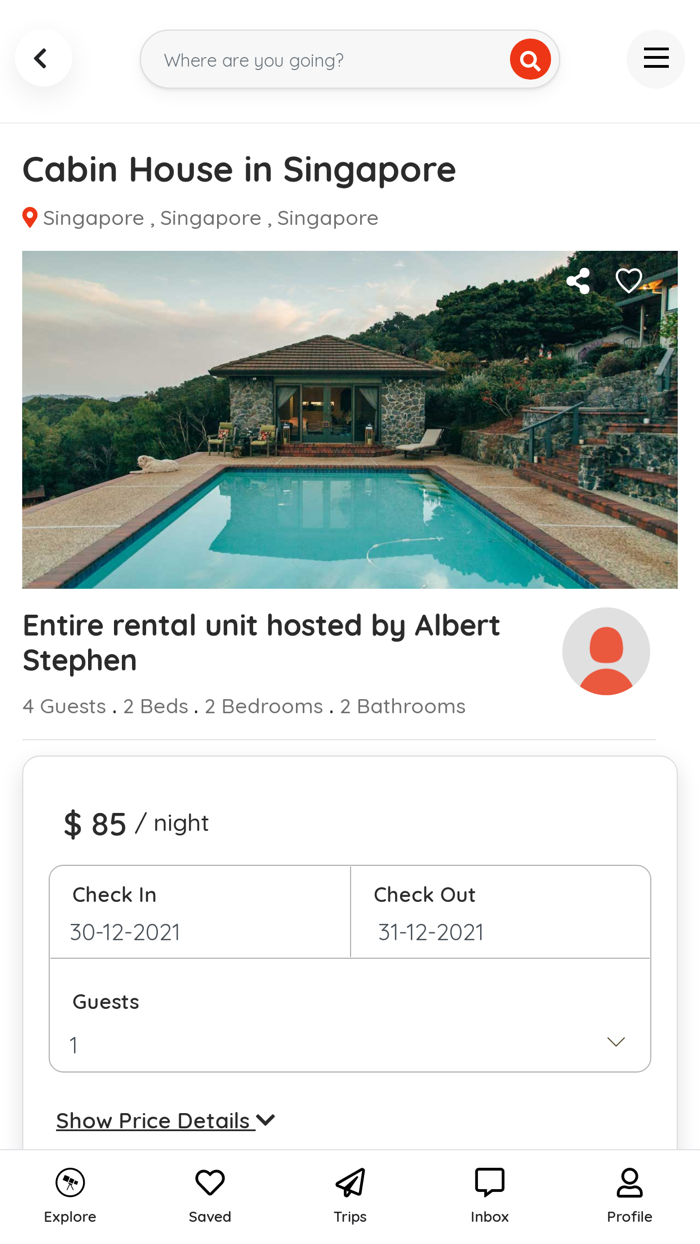Tap the heart to save the listing
The image size is (700, 1244).
coord(629,281)
